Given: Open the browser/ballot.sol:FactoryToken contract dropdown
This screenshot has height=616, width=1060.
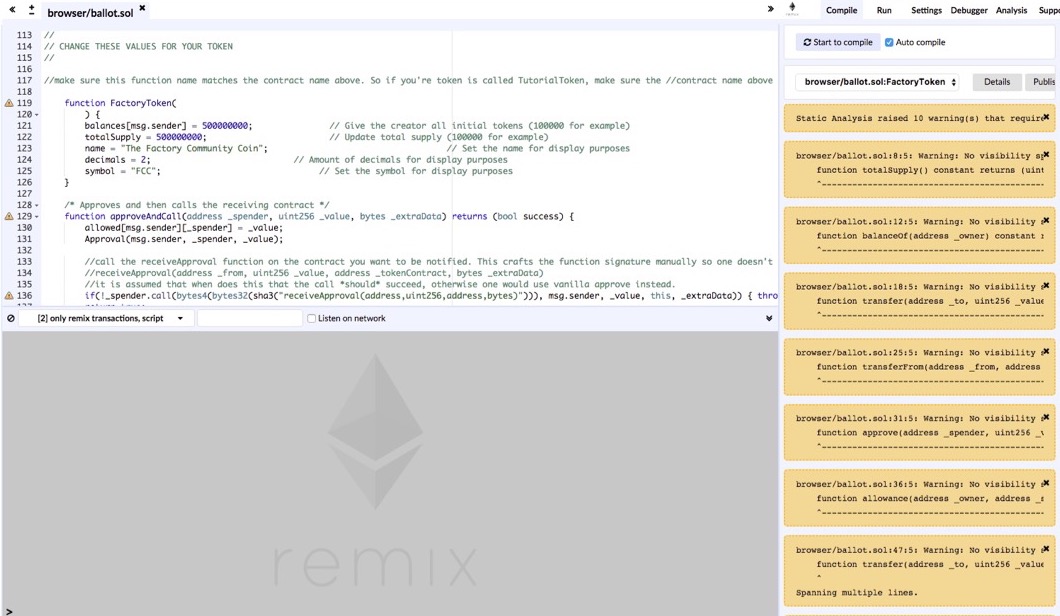Looking at the screenshot, I should 877,82.
